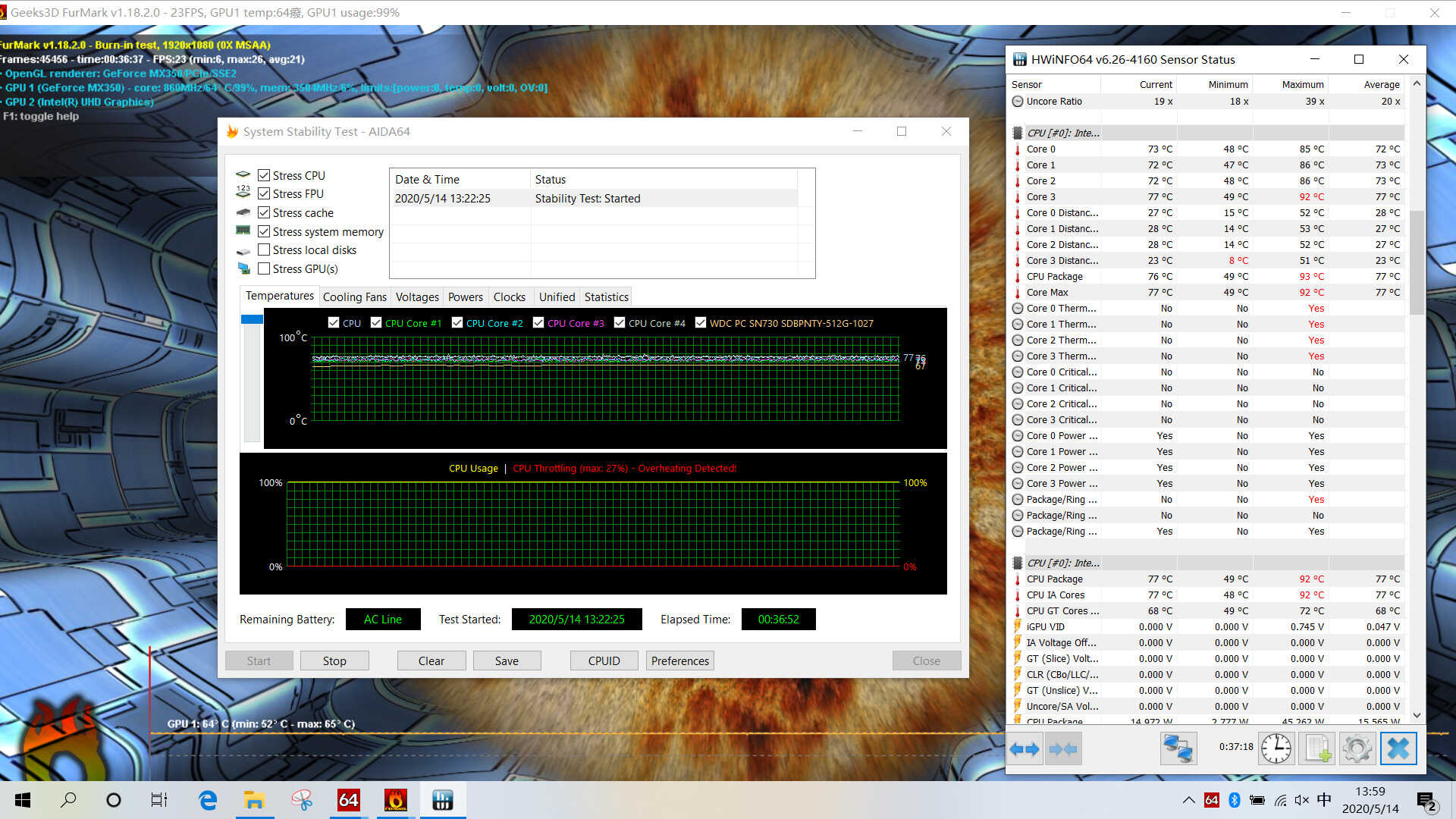Open AIDA64 Preferences button
The width and height of the screenshot is (1456, 819).
tap(680, 661)
